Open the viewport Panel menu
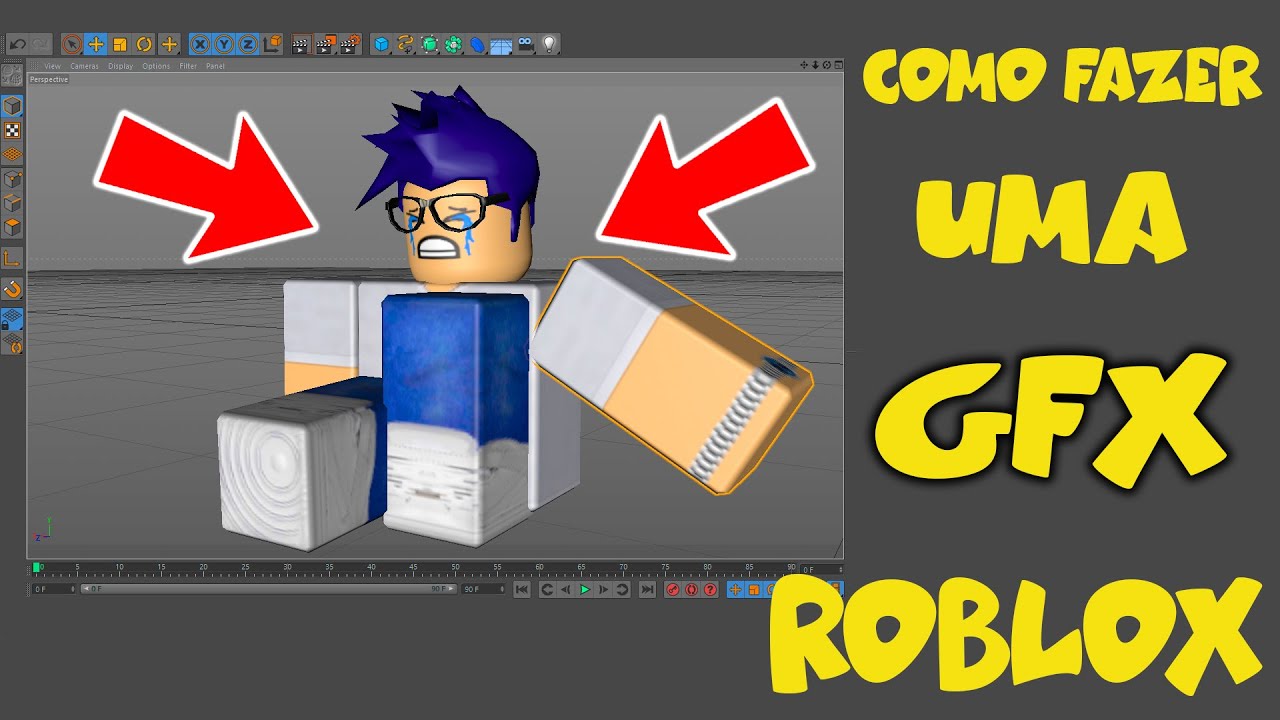Screen dimensions: 1280x720 coord(215,66)
